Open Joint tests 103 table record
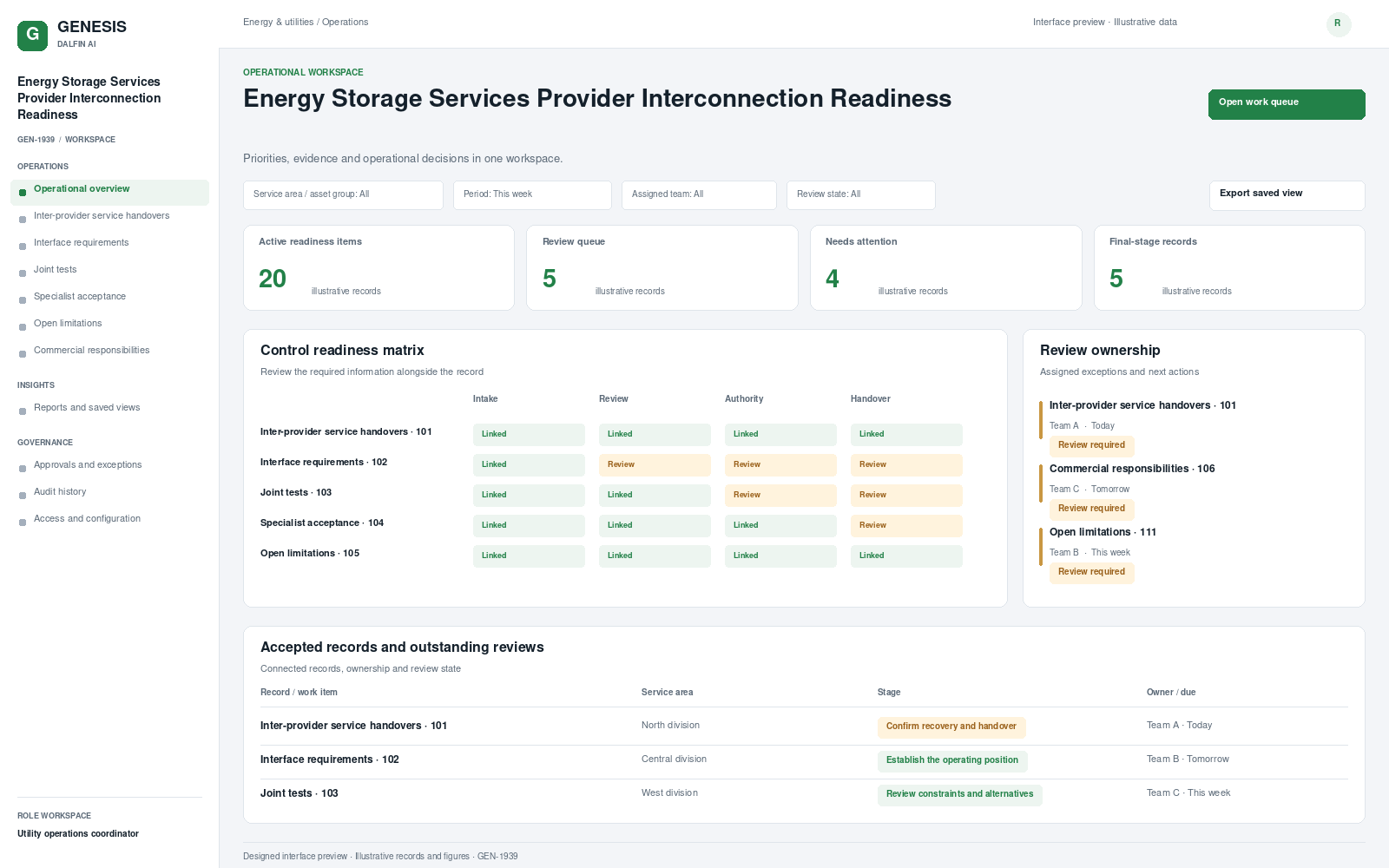The height and width of the screenshot is (868, 1389). [300, 793]
